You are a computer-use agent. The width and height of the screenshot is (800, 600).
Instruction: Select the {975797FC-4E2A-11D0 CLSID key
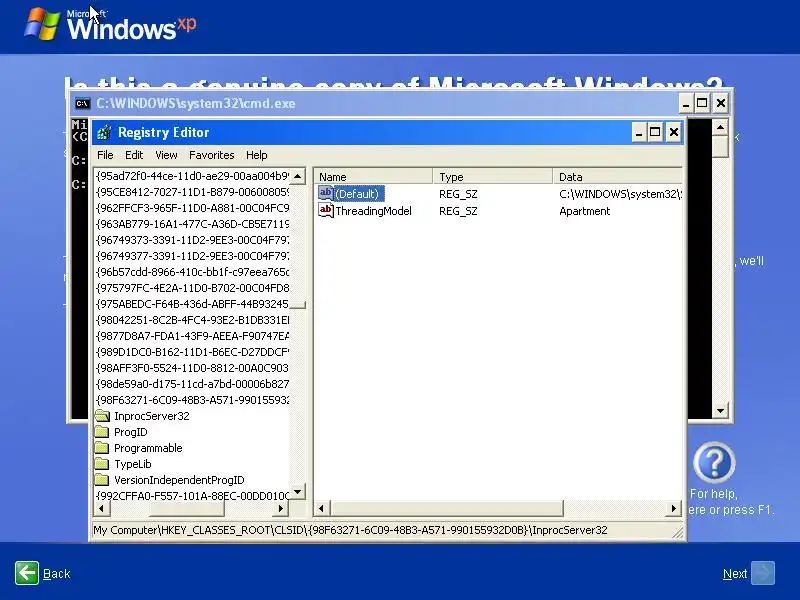pos(192,288)
